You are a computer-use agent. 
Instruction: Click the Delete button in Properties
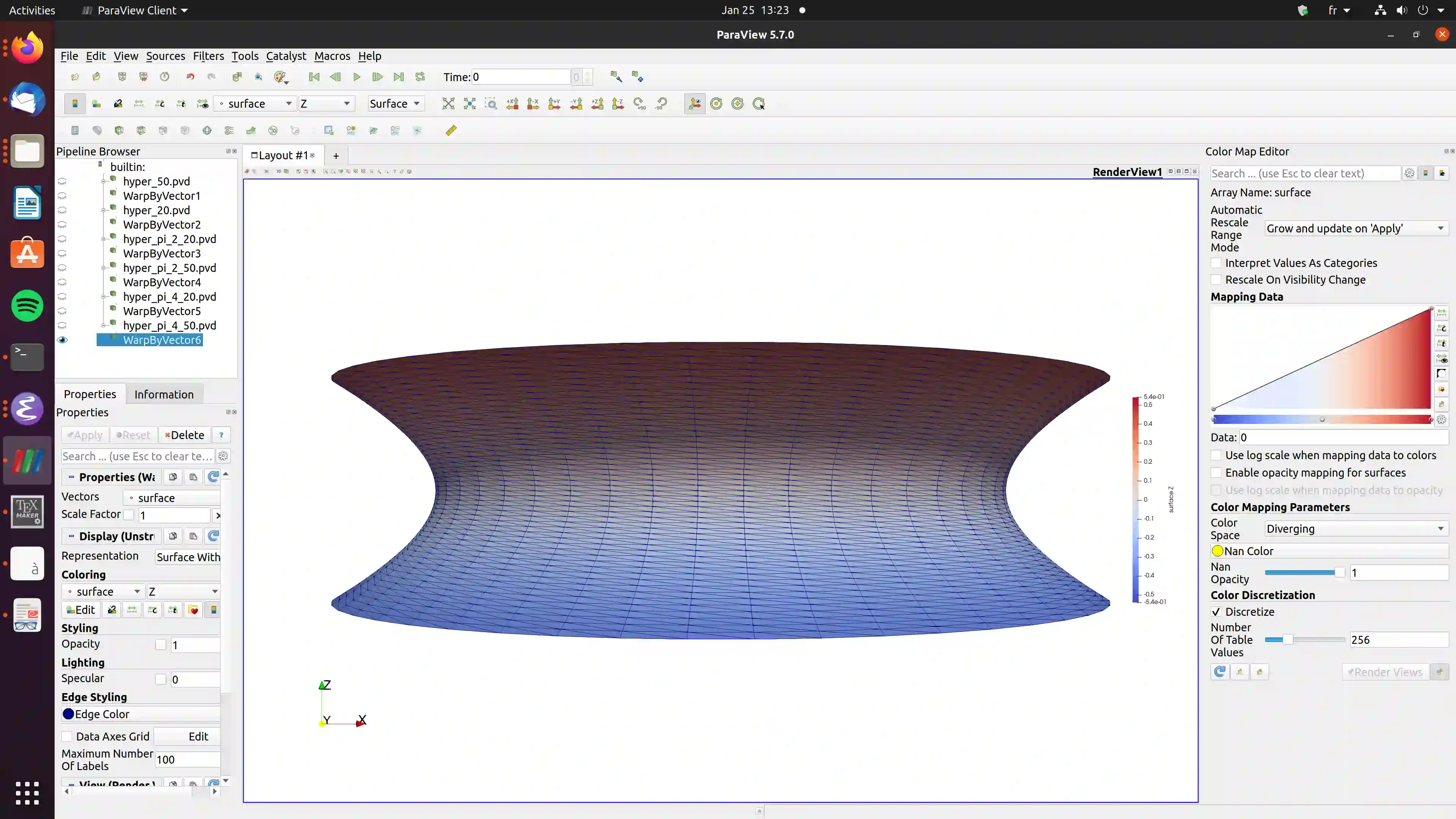pyautogui.click(x=185, y=435)
